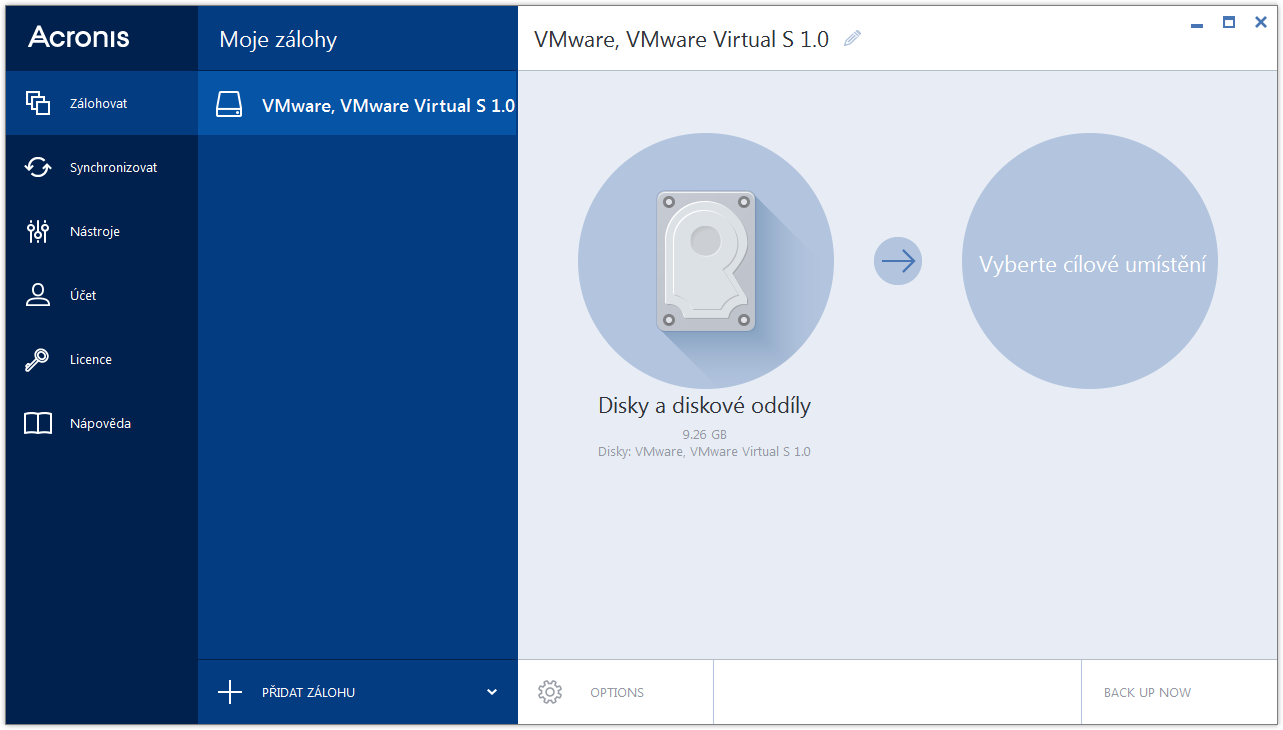Click the backup title VMware Virtual S 1.0 header

click(681, 39)
